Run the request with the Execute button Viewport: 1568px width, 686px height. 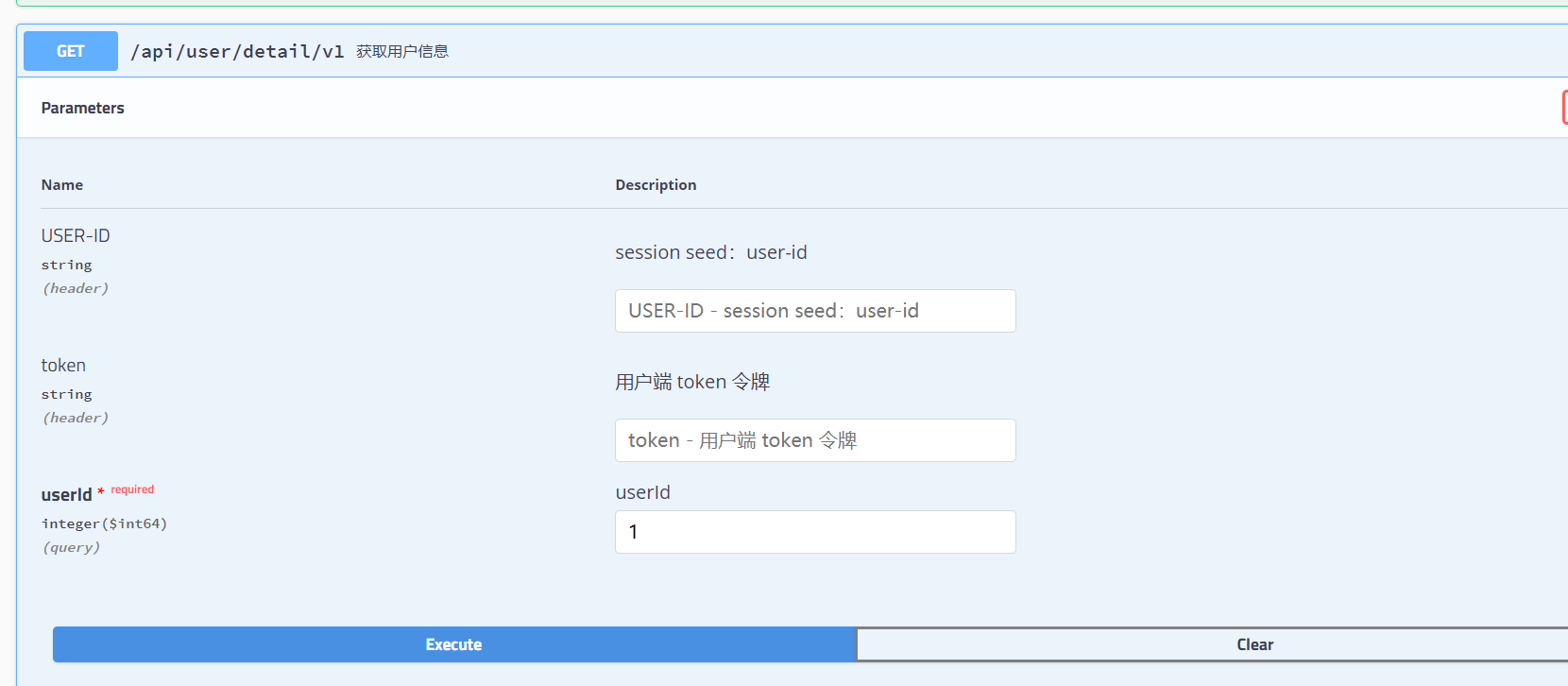coord(454,644)
